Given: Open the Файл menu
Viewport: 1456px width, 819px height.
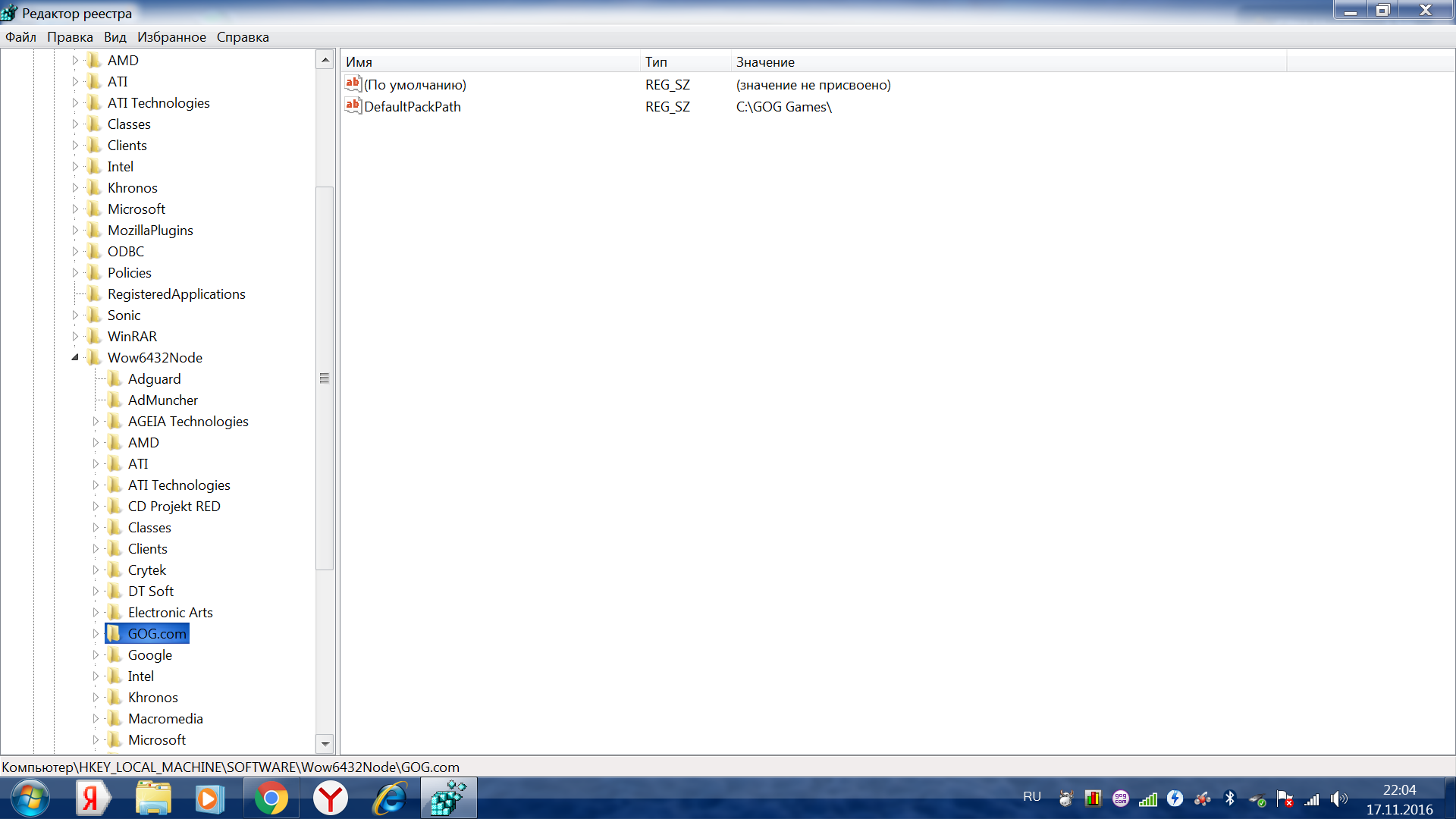Looking at the screenshot, I should 20,37.
